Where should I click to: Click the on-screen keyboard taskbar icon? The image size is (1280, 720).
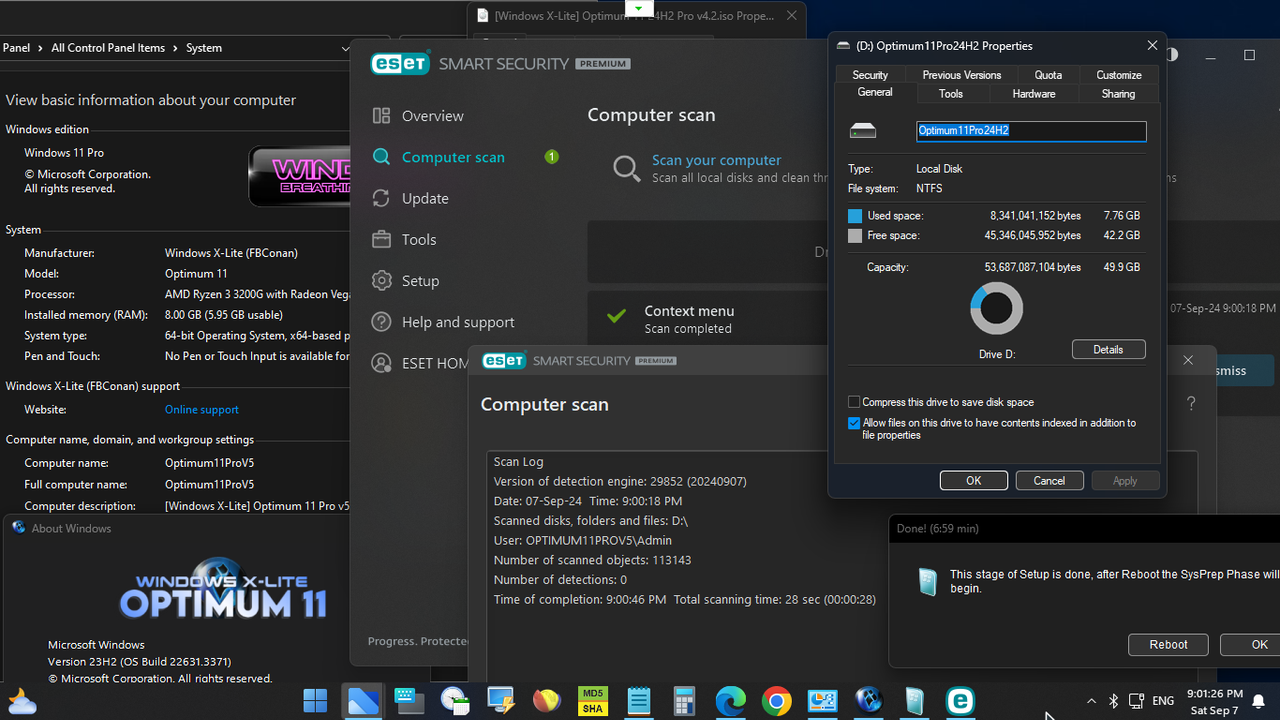click(x=408, y=701)
